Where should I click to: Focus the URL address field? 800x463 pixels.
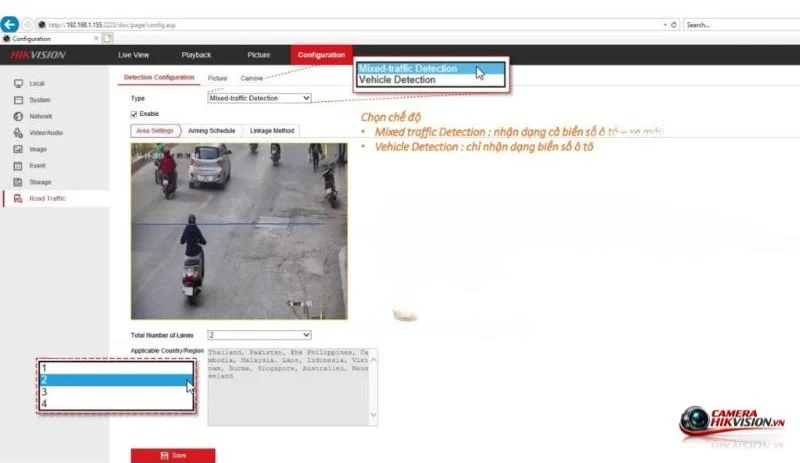point(352,25)
